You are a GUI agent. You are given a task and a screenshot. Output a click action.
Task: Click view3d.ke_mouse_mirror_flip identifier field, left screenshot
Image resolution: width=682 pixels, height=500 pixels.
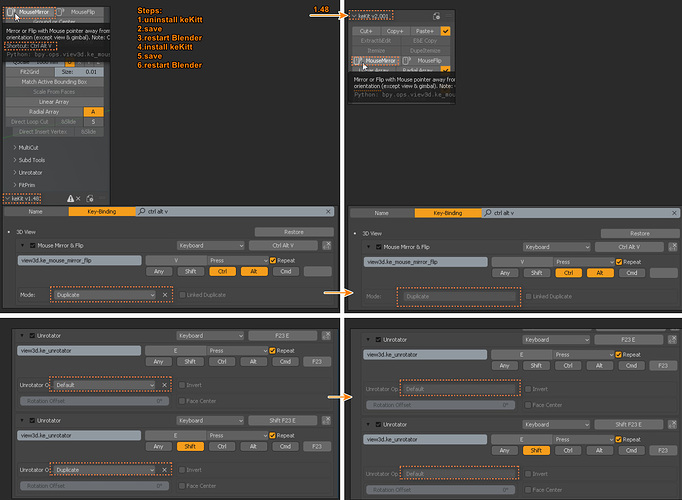coord(80,260)
